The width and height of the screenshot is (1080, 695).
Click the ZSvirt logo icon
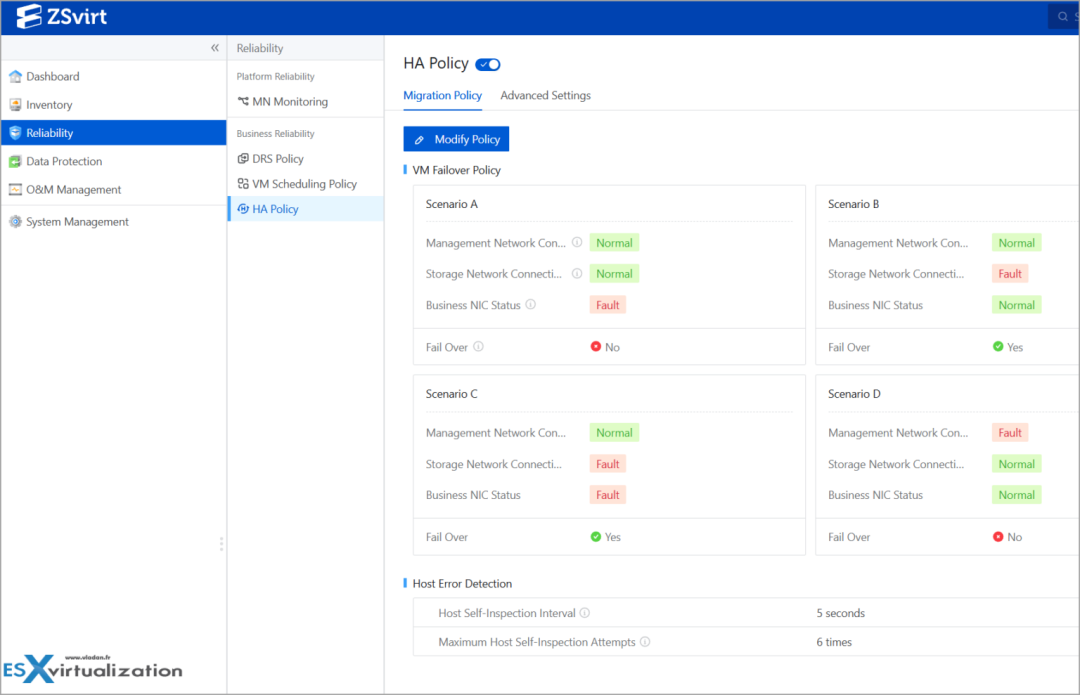pyautogui.click(x=29, y=17)
